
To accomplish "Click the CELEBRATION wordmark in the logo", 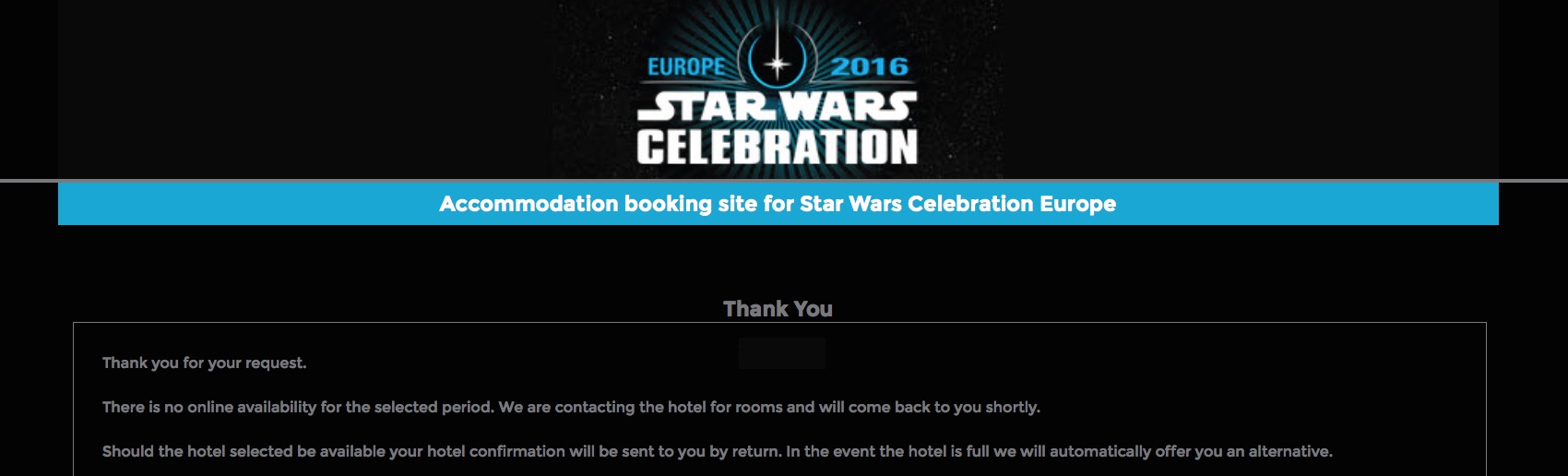I will pyautogui.click(x=778, y=147).
